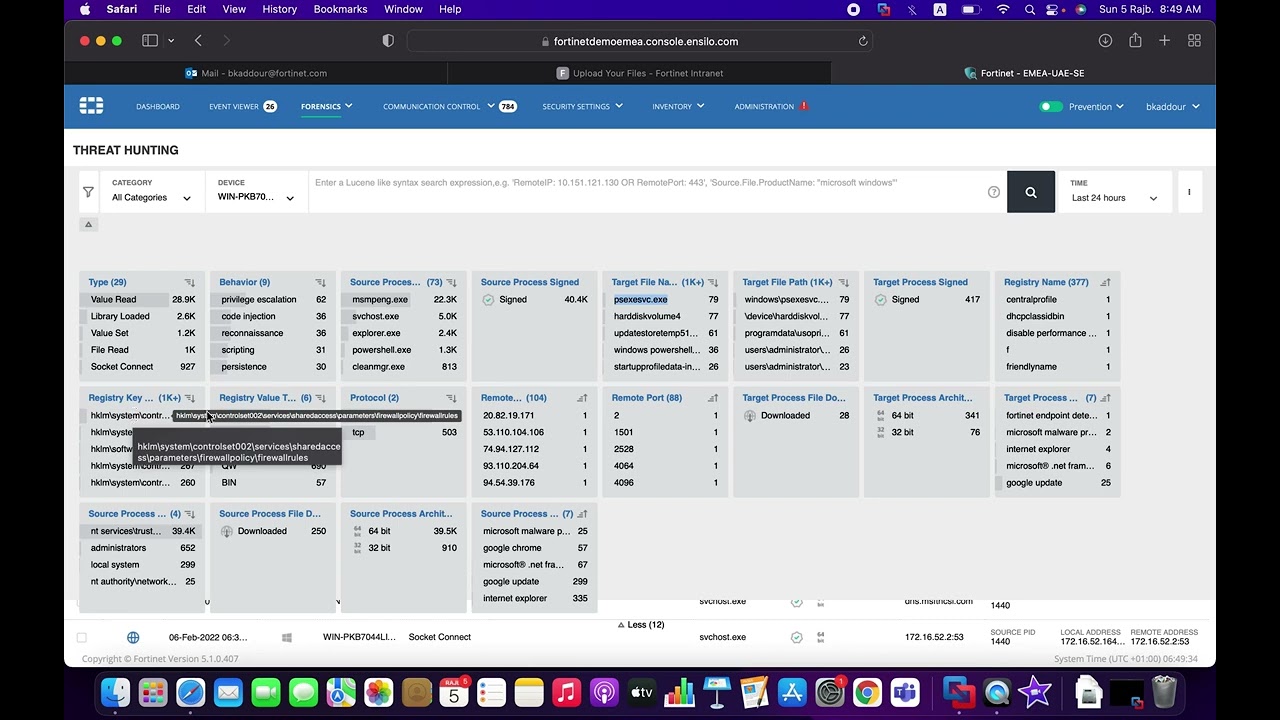Viewport: 1280px width, 720px height.
Task: Open the Communication Control menu
Action: tap(449, 106)
